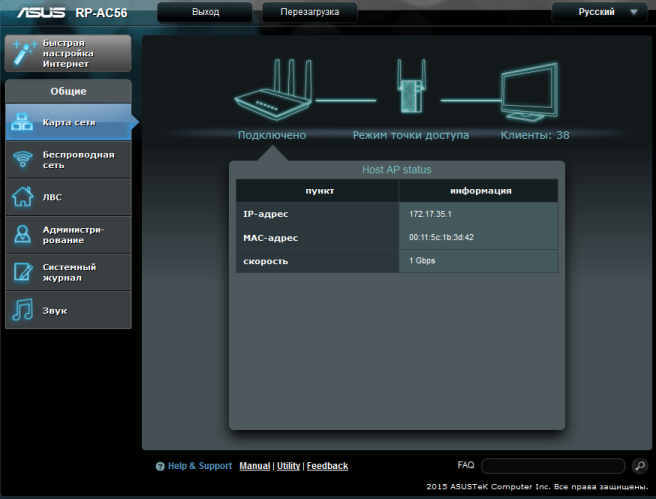Open the Utility link

pos(288,466)
